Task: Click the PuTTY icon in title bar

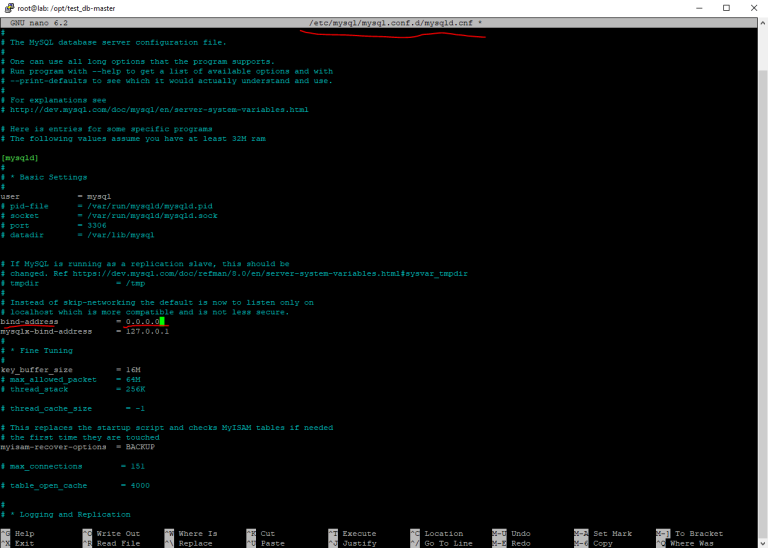Action: point(8,8)
